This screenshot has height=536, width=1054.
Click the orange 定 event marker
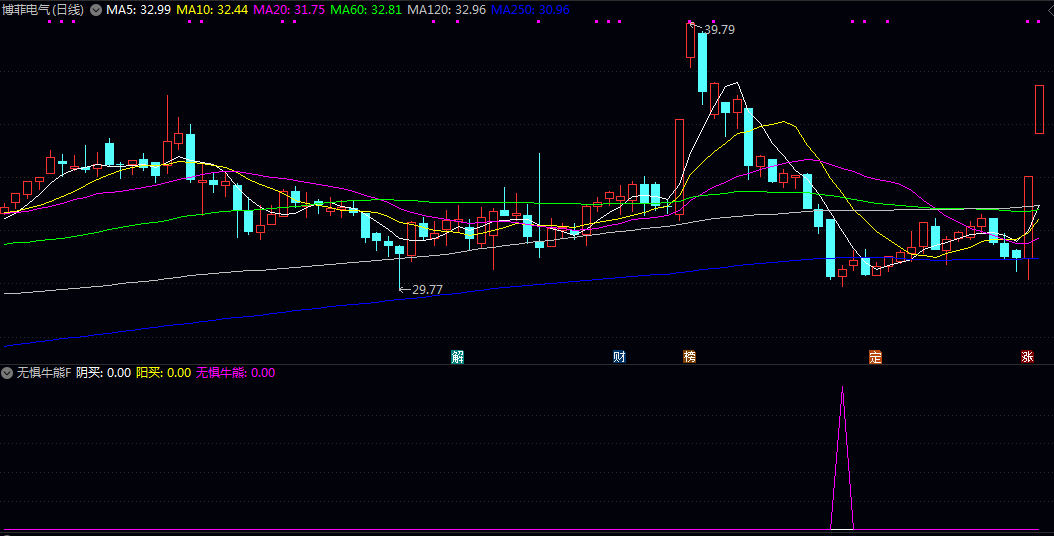[x=876, y=357]
